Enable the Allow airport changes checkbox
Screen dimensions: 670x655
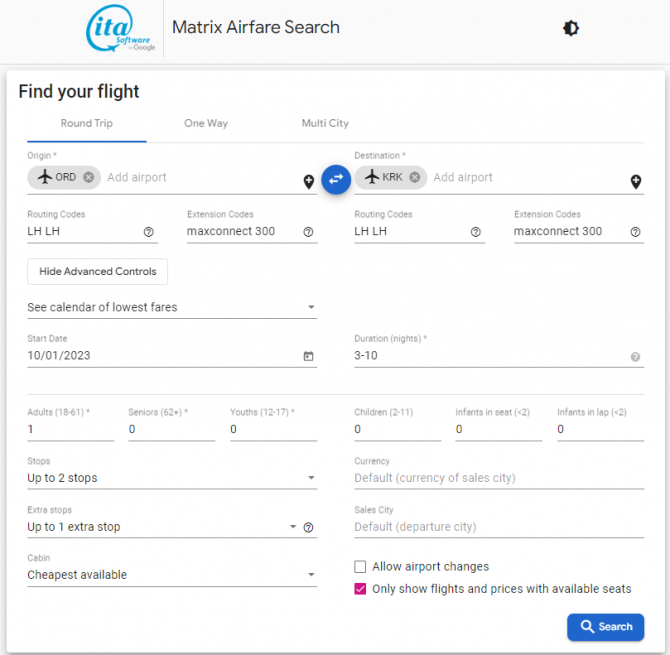(x=360, y=567)
